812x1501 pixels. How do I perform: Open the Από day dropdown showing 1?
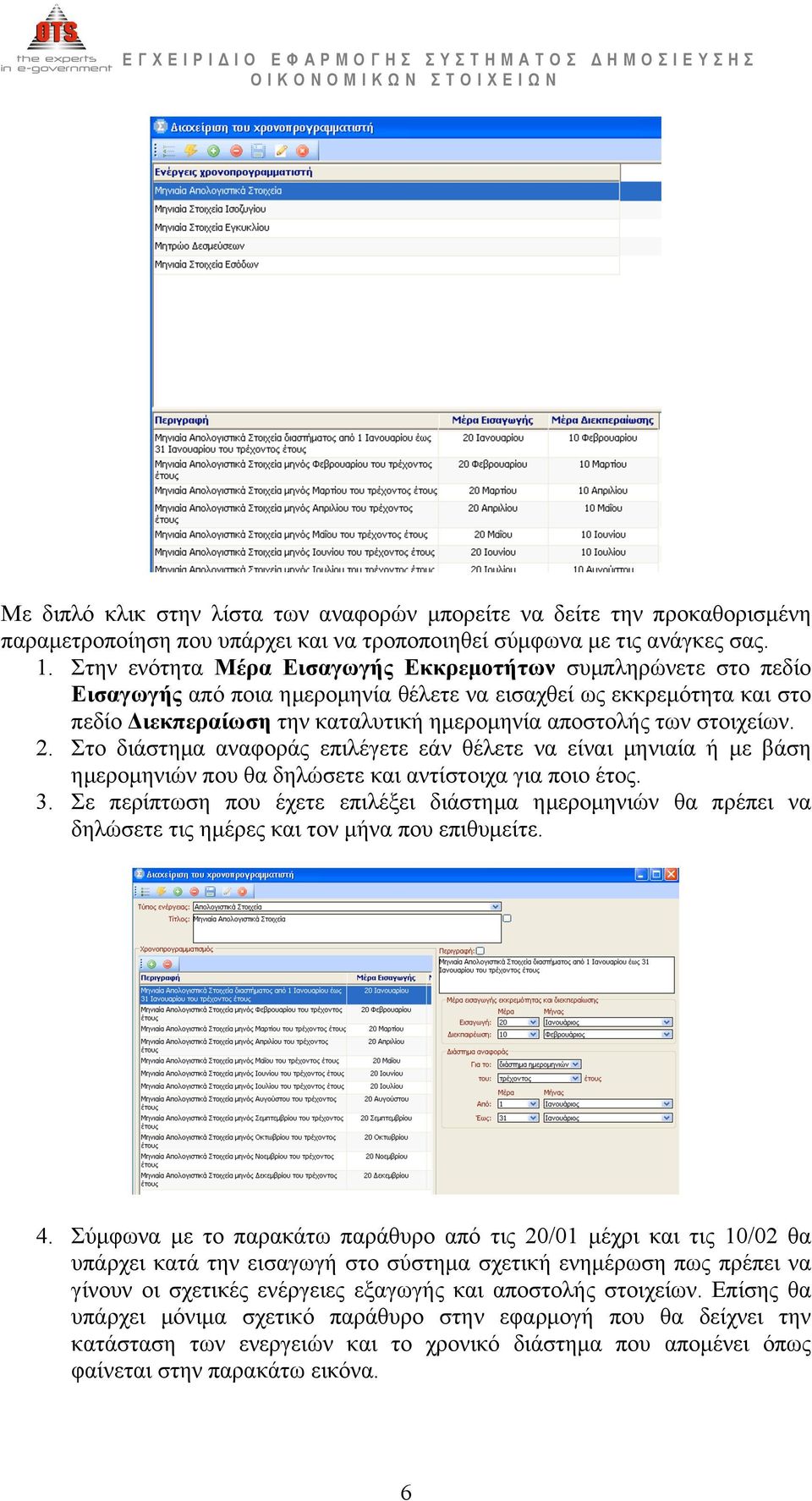point(533,1103)
